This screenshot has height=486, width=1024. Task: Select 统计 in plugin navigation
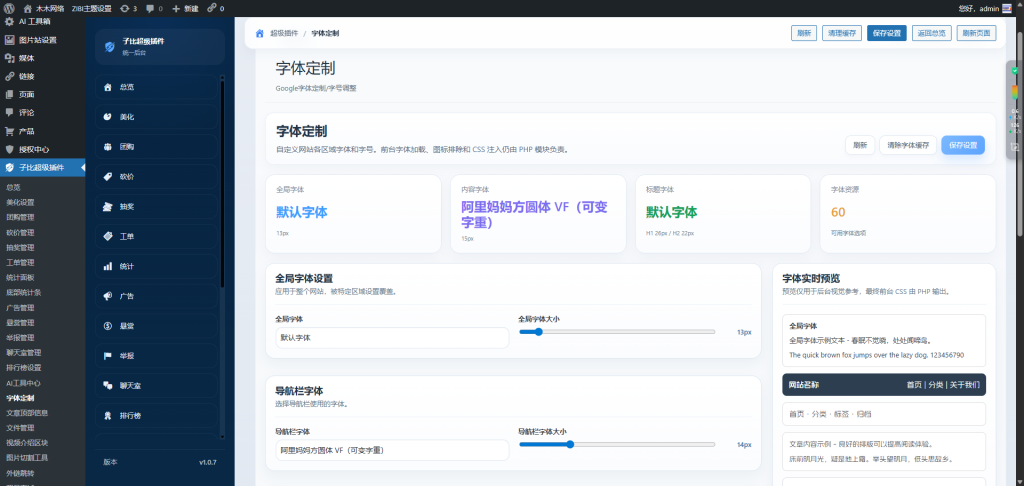(x=156, y=267)
